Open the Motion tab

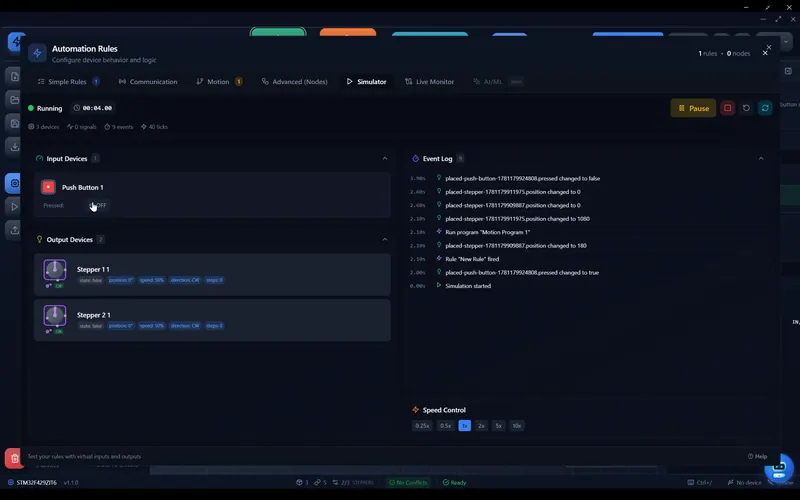coord(219,82)
